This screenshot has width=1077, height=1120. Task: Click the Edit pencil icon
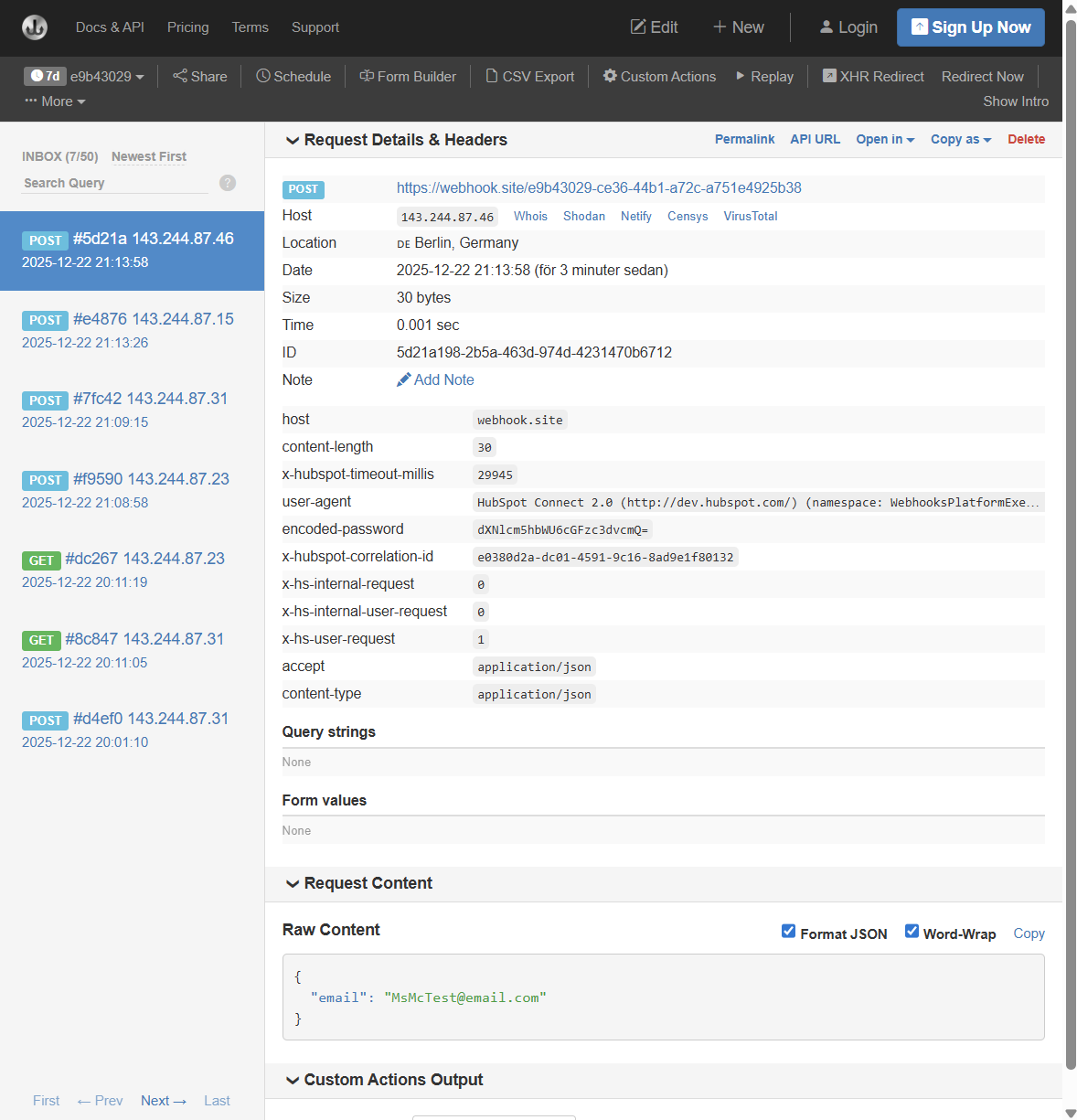pyautogui.click(x=638, y=27)
